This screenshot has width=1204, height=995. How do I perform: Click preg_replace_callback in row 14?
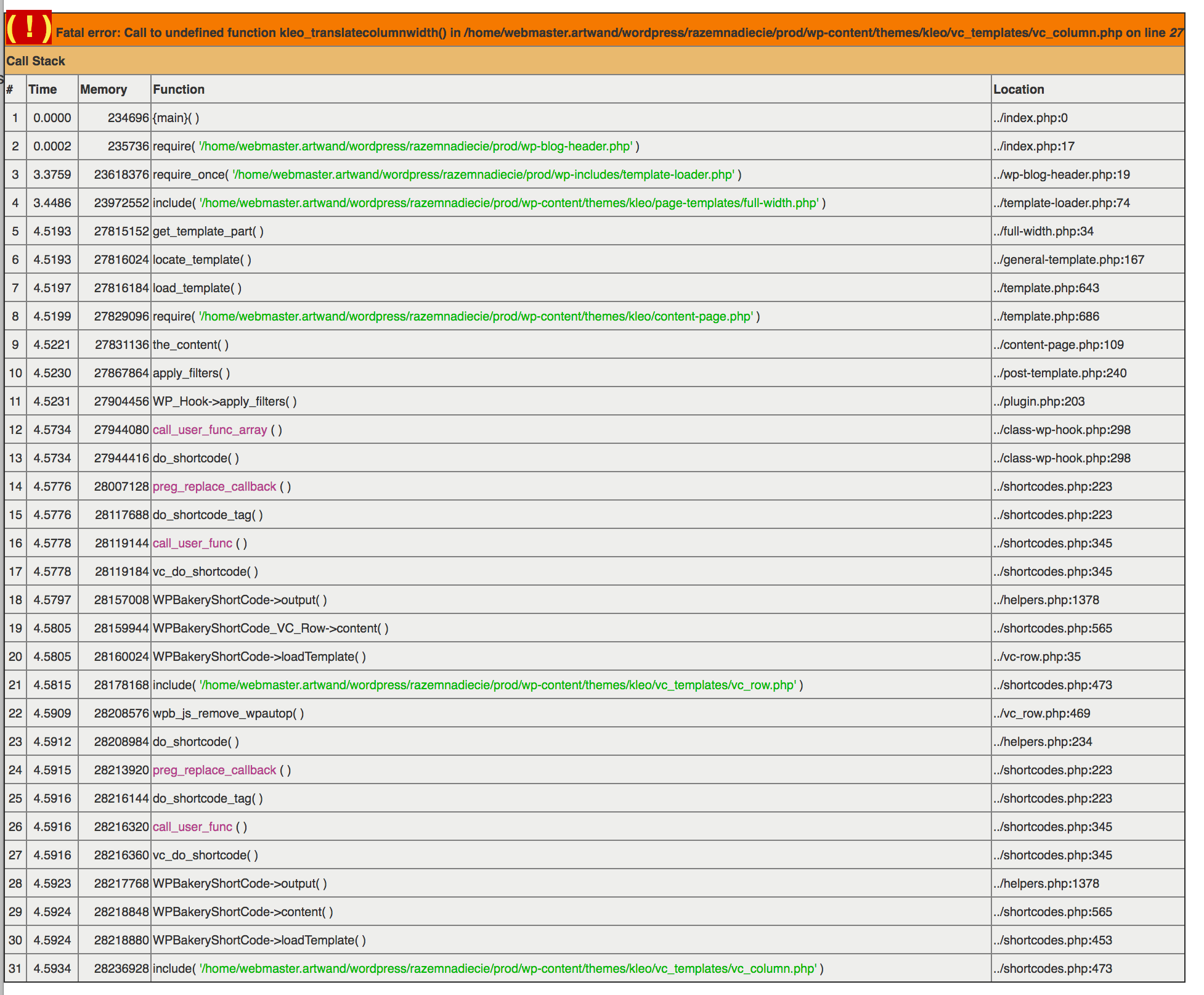(x=214, y=486)
